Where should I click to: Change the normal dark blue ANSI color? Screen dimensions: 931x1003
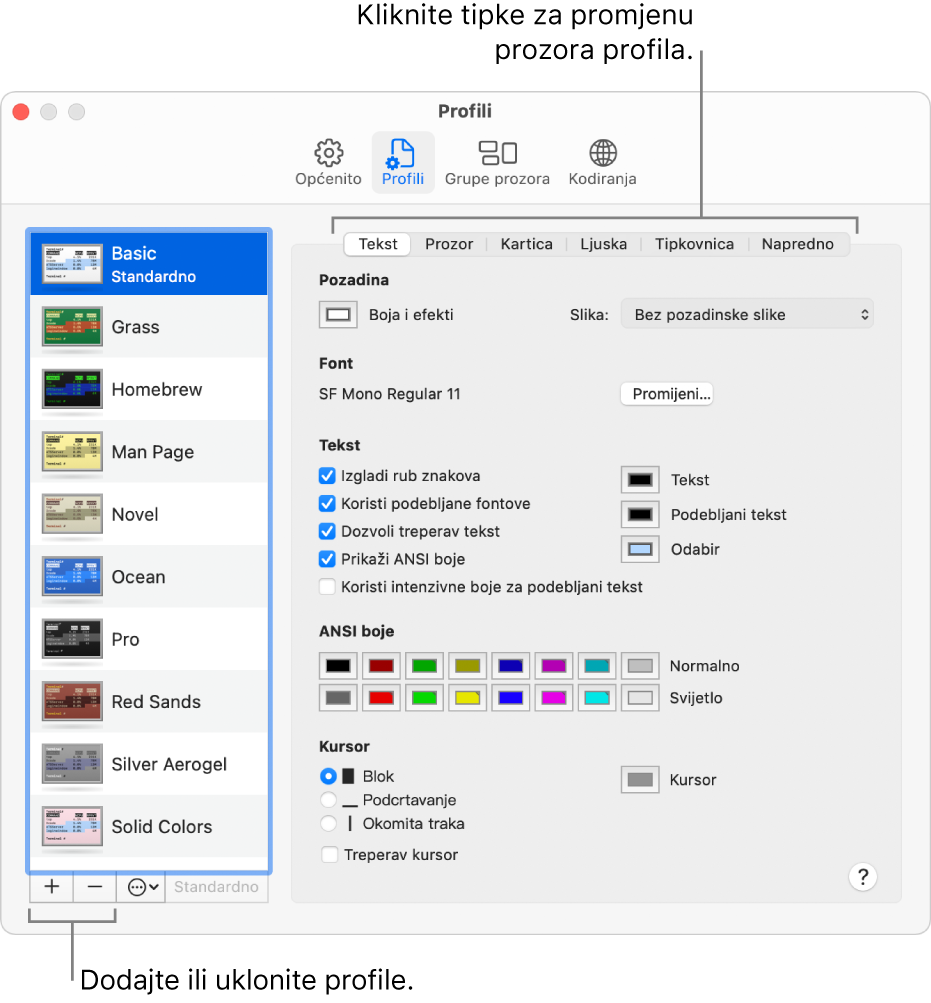[511, 665]
